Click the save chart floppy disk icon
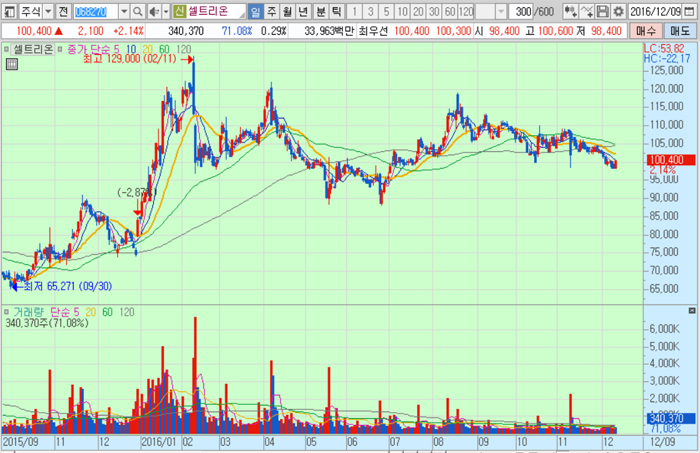 [602, 12]
